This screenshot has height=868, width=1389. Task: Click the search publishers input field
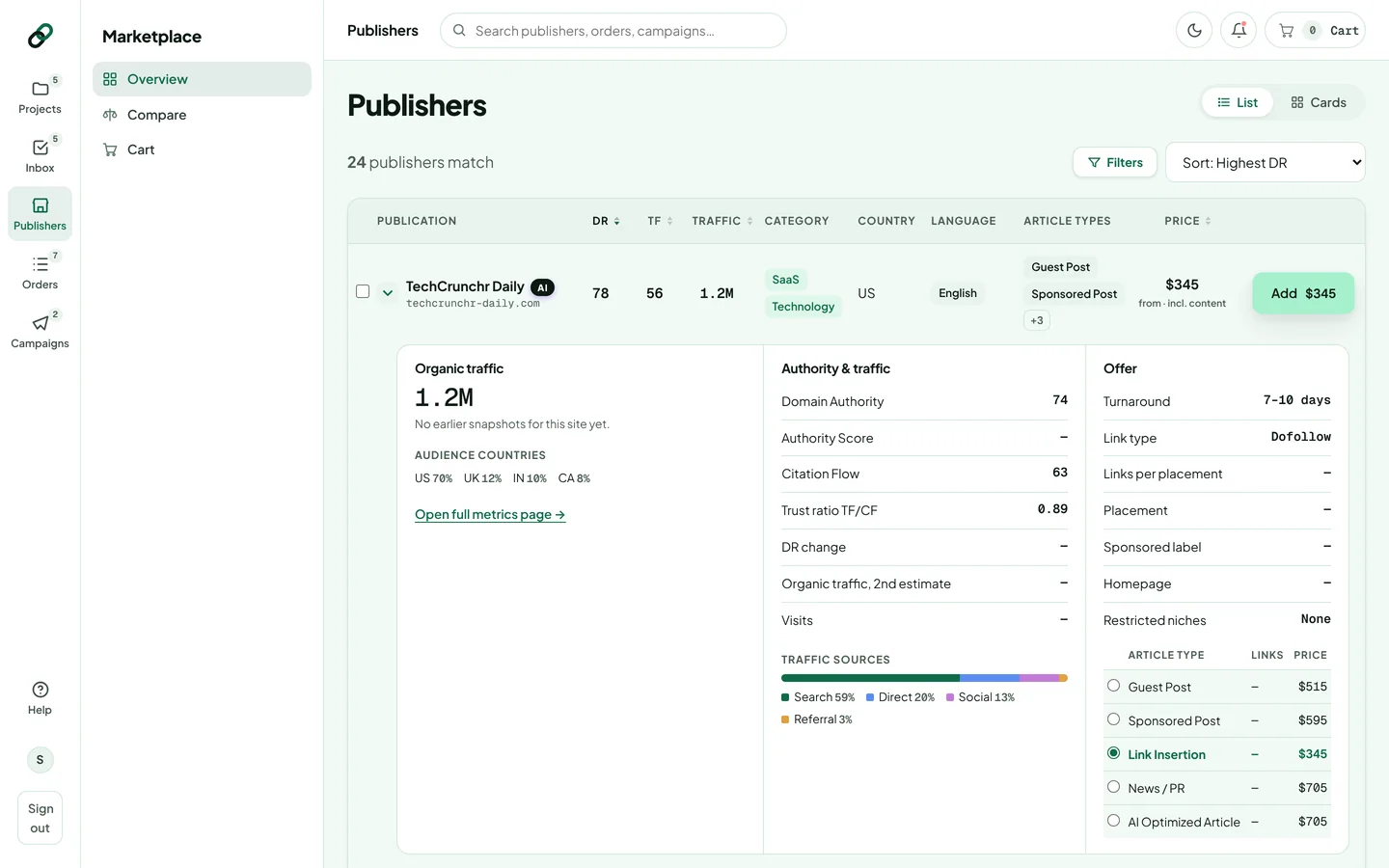[613, 30]
